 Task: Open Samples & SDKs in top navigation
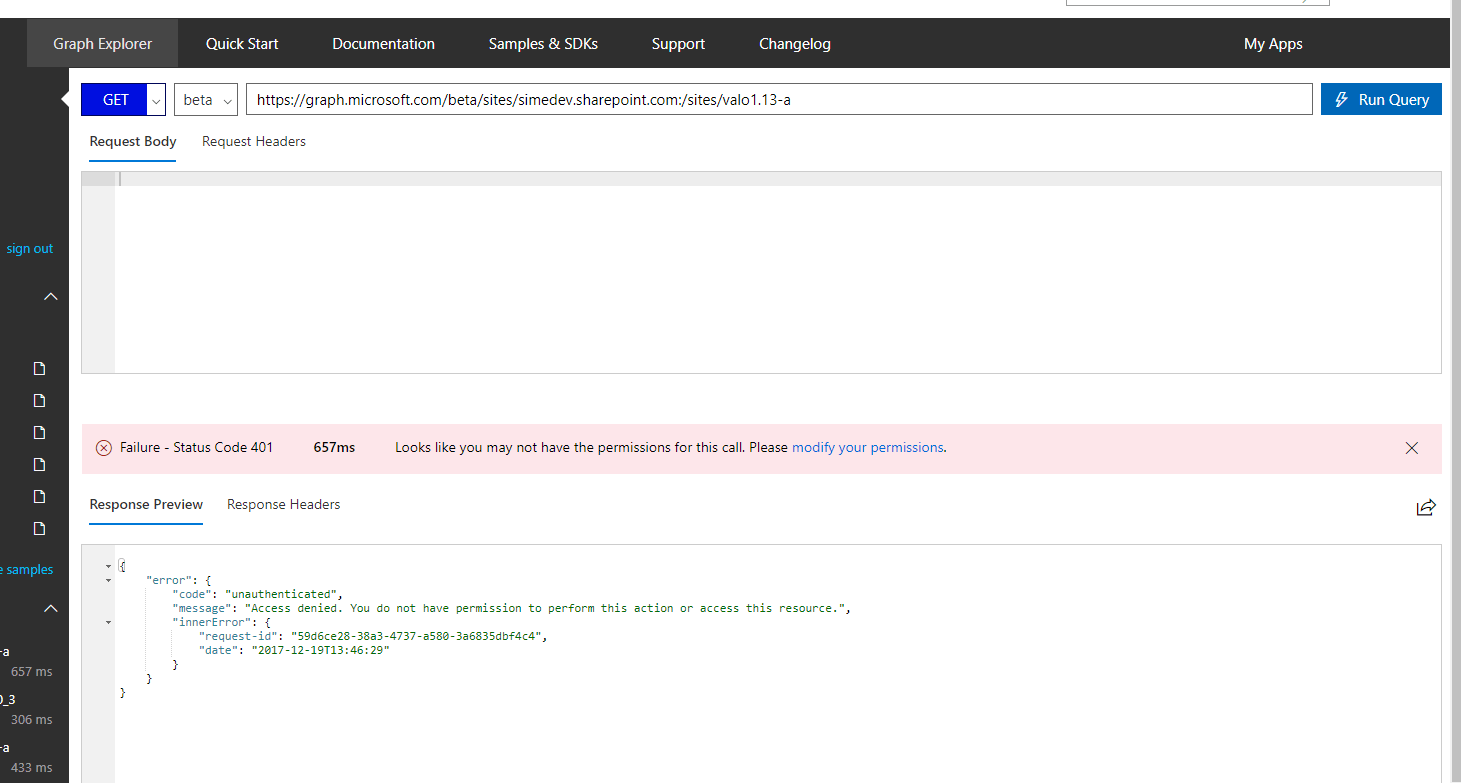click(543, 44)
